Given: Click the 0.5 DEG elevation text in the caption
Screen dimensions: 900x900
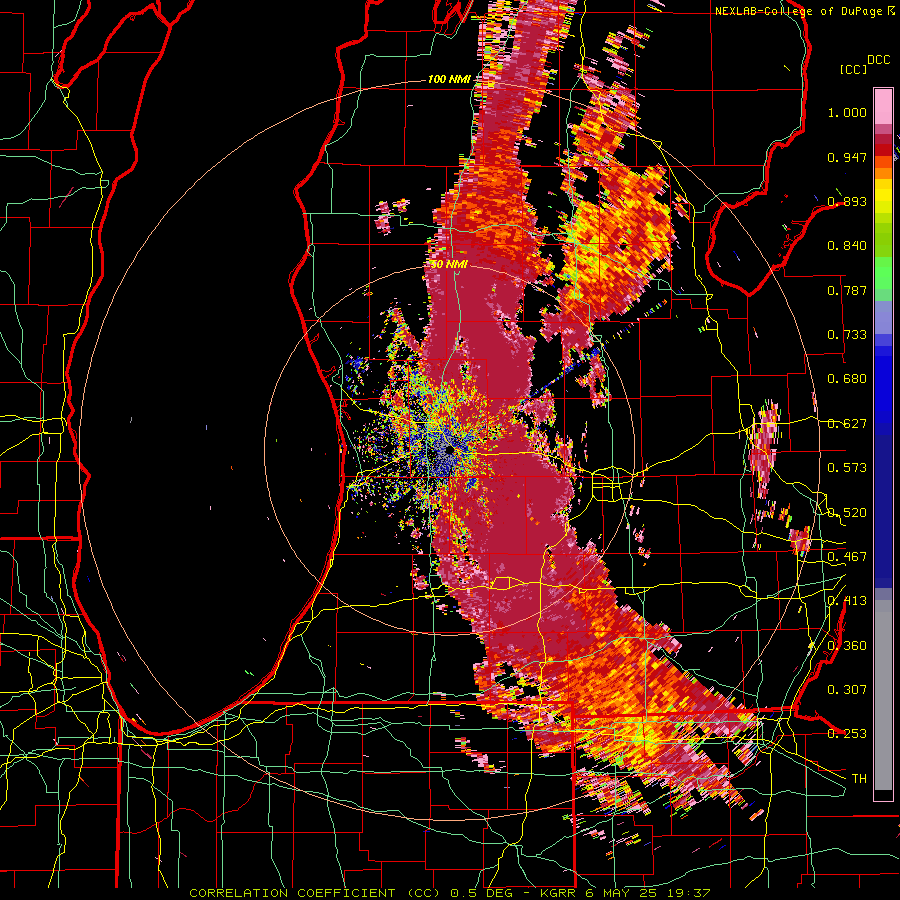Looking at the screenshot, I should 482,893.
